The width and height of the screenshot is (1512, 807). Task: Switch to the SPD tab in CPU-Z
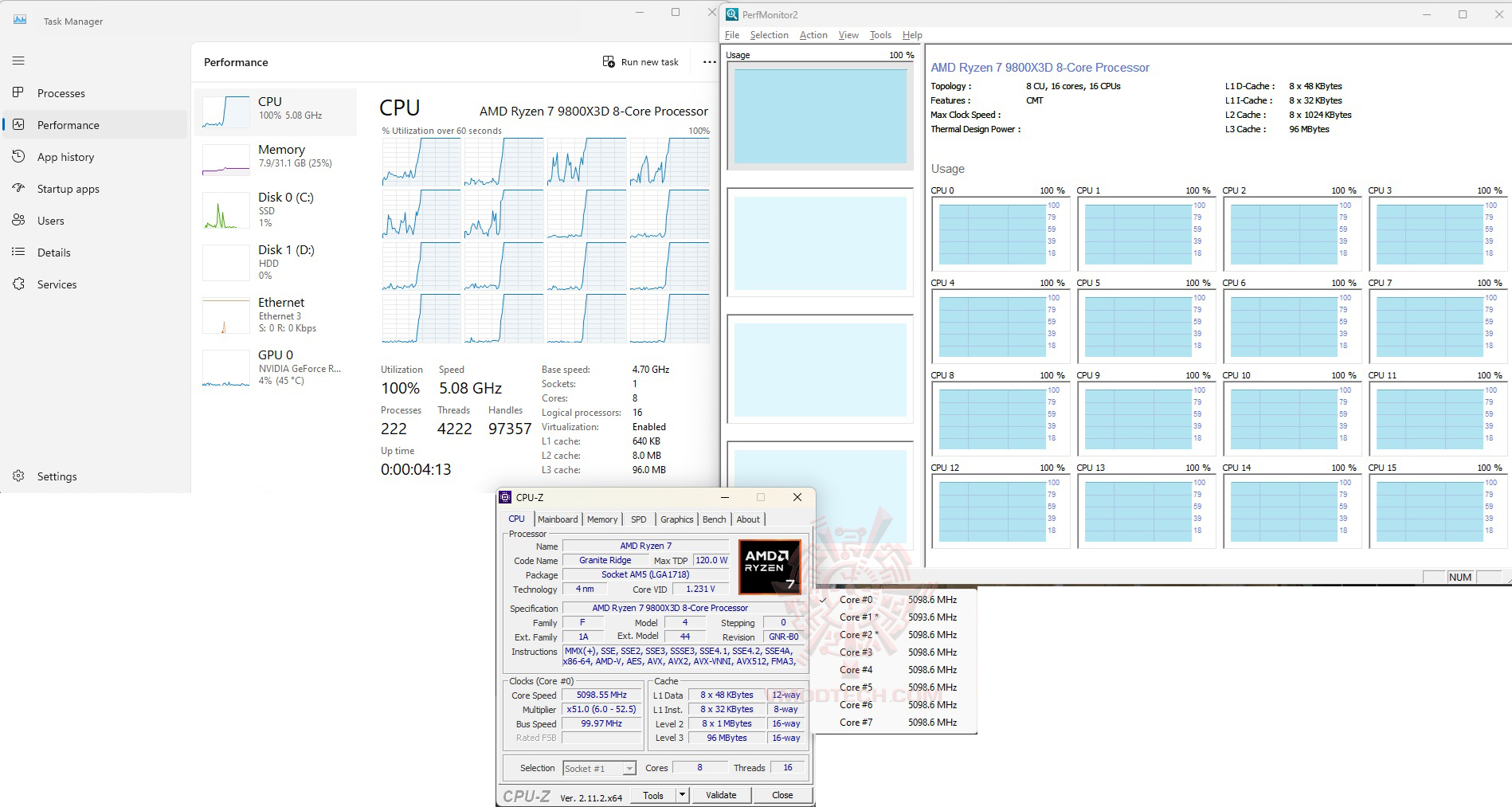pos(639,519)
